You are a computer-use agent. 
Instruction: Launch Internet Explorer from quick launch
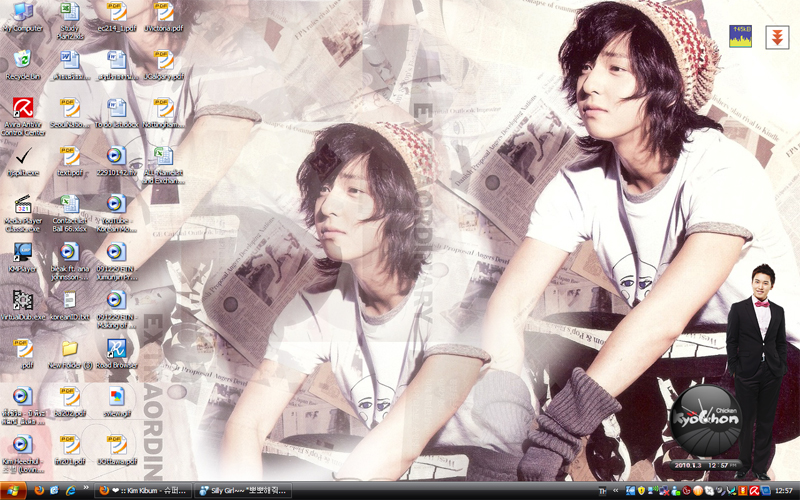[x=70, y=491]
